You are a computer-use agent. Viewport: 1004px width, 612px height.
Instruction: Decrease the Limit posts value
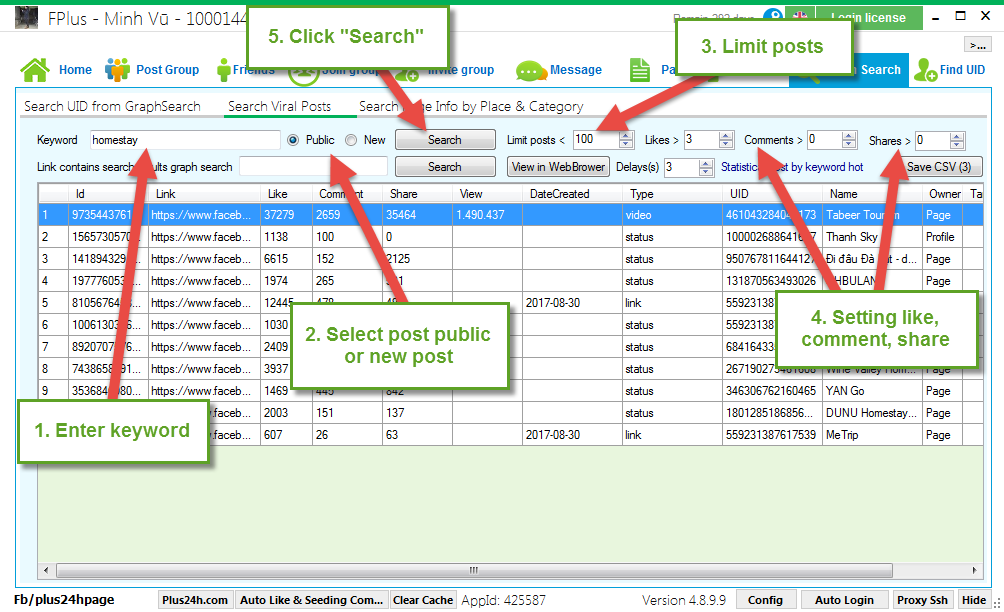pyautogui.click(x=626, y=144)
